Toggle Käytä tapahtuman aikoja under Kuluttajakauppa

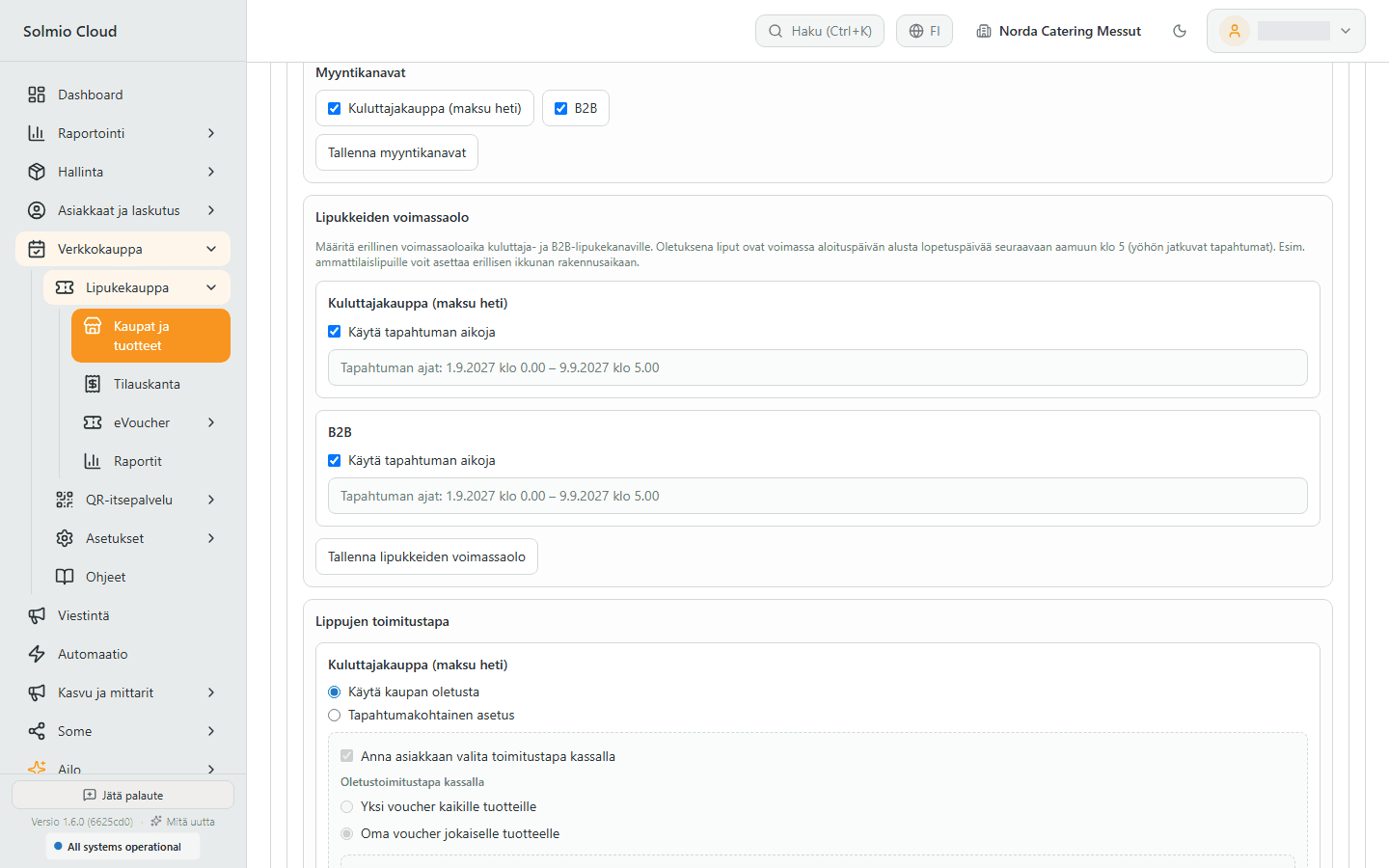pos(334,332)
